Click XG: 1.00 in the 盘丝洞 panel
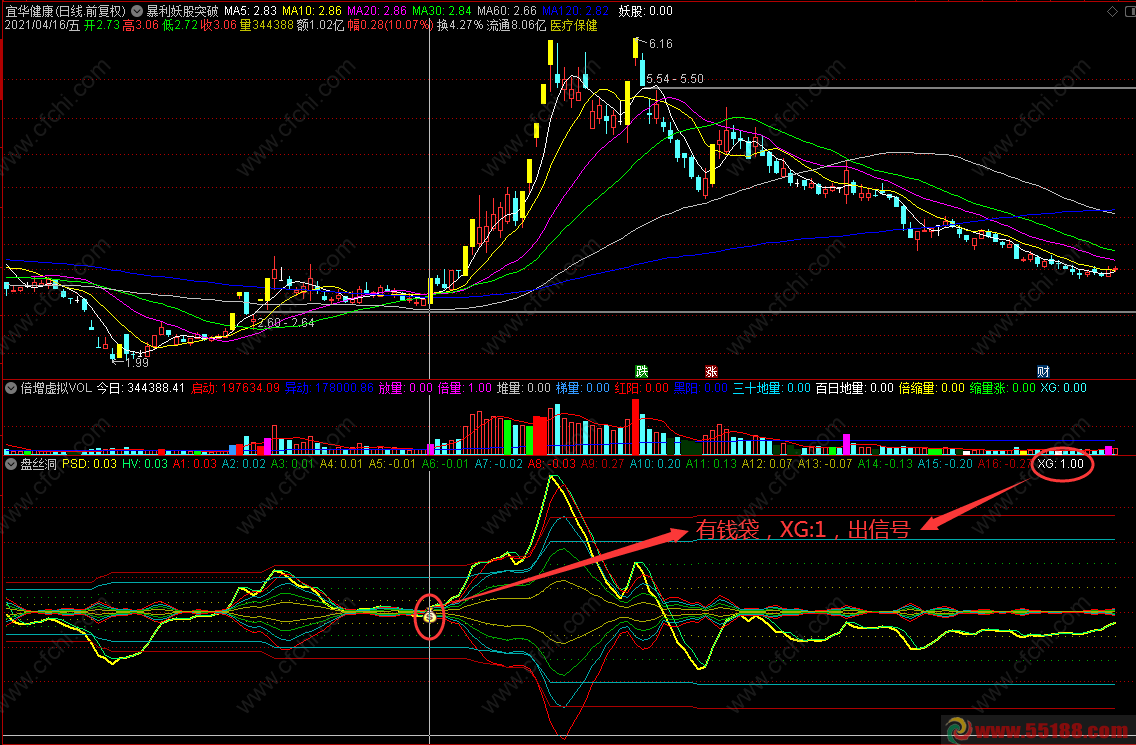1136x745 pixels. pos(1061,464)
